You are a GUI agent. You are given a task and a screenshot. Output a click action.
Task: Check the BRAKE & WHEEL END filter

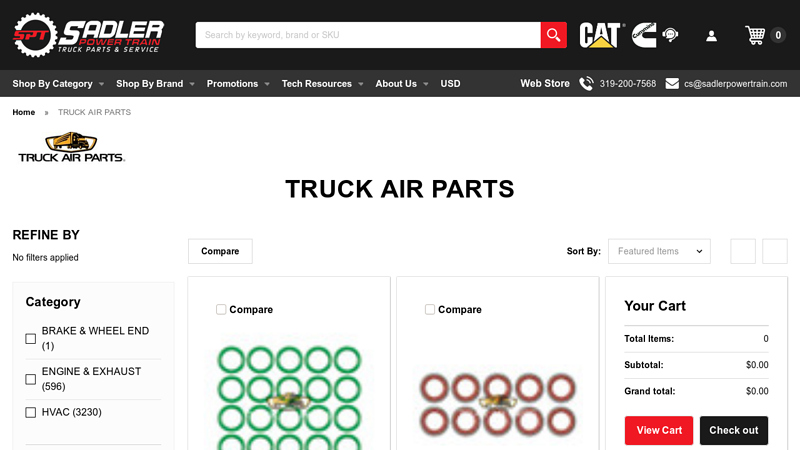31,338
